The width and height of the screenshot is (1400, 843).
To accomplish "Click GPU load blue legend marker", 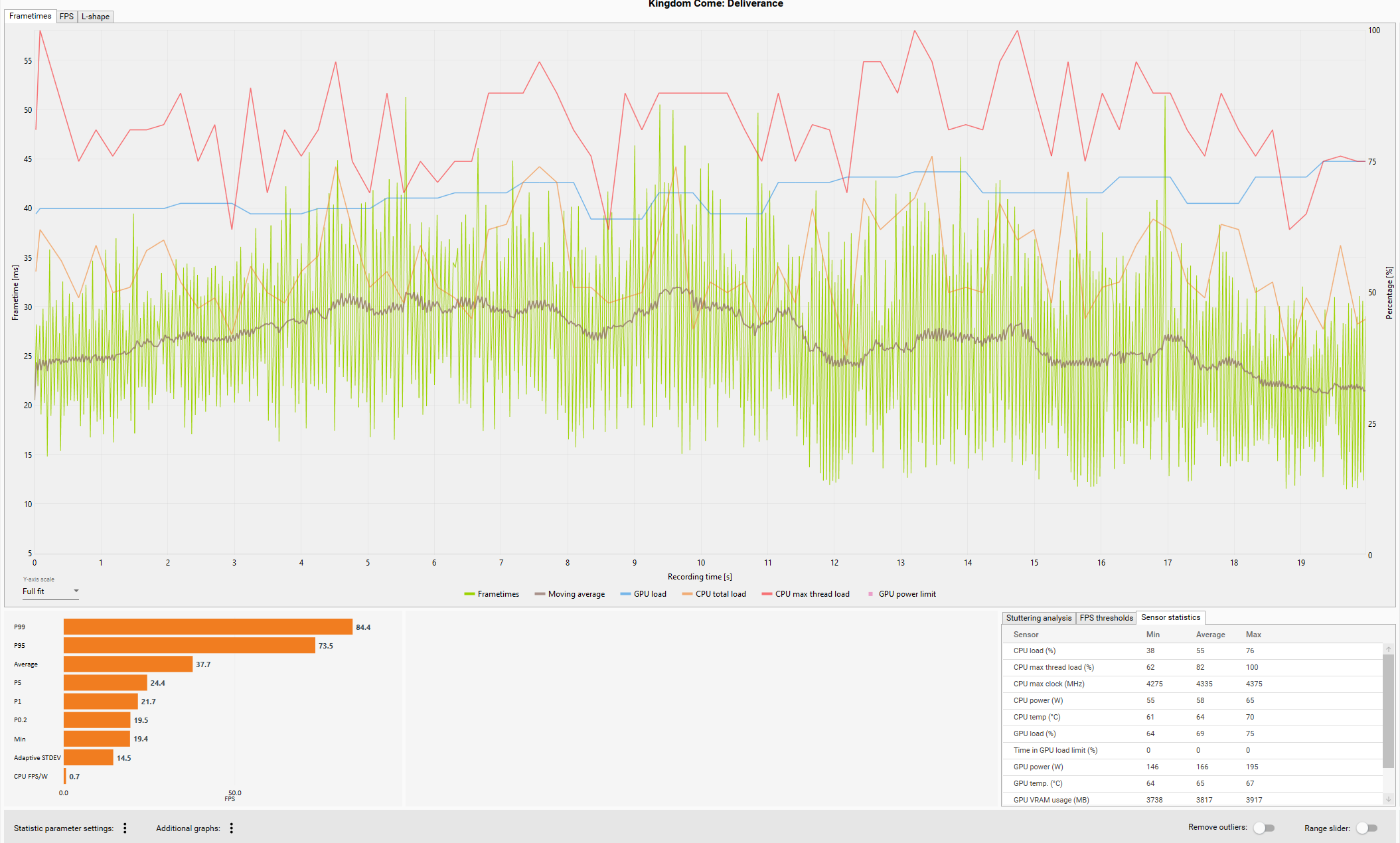I will (625, 594).
